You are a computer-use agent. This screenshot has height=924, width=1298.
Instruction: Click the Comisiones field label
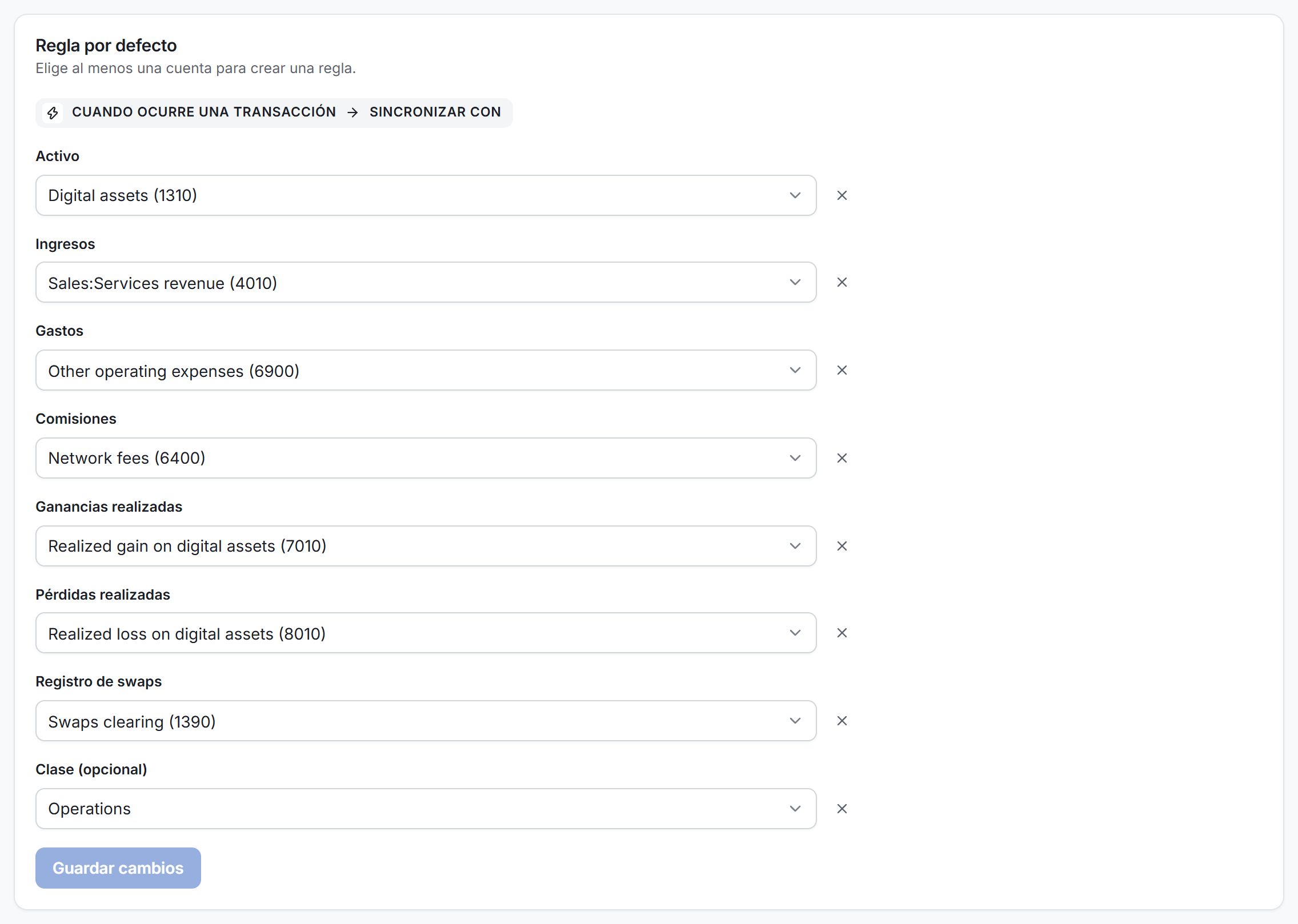coord(76,419)
